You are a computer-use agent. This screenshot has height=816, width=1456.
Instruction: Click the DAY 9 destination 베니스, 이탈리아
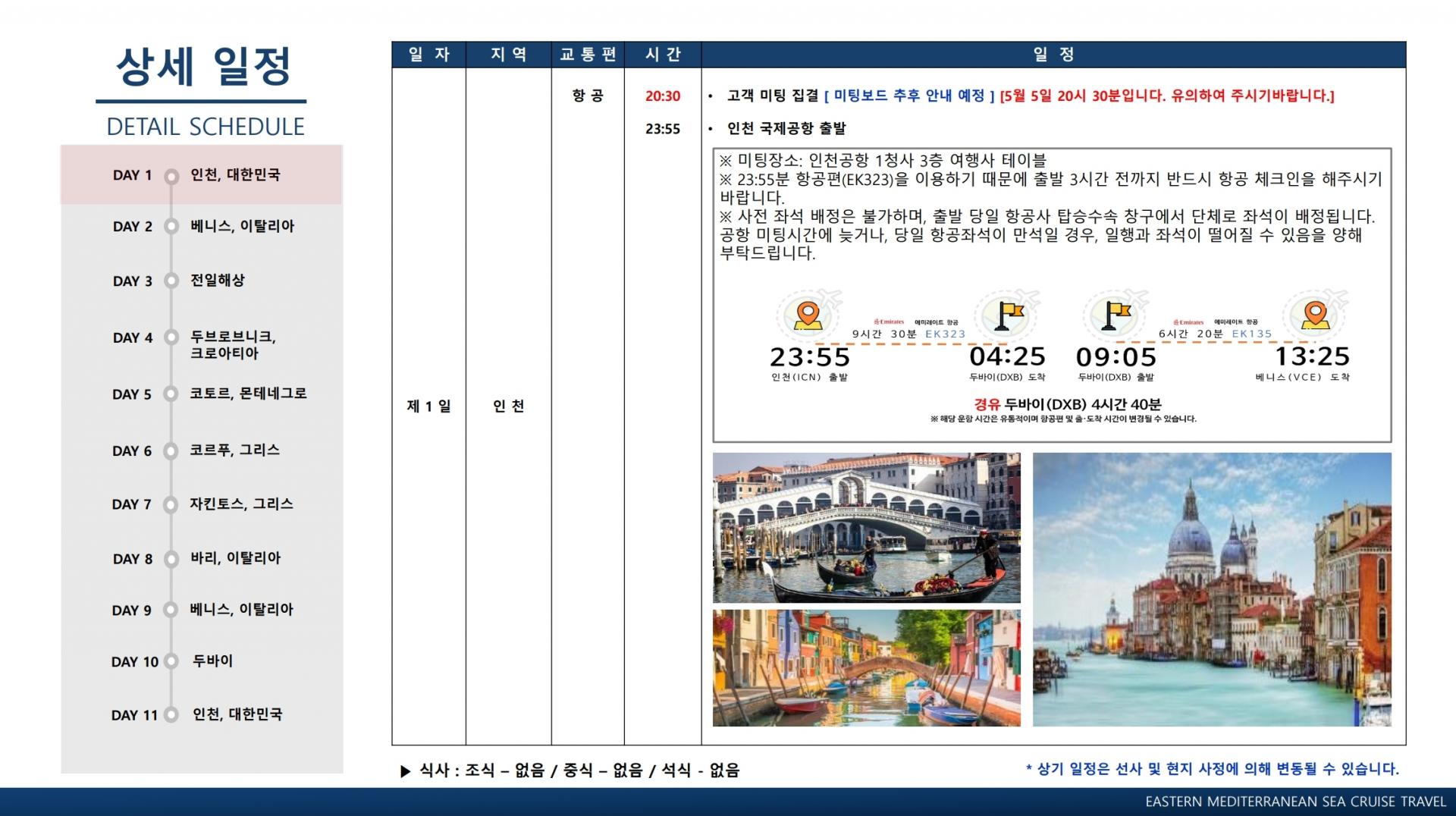[x=241, y=609]
